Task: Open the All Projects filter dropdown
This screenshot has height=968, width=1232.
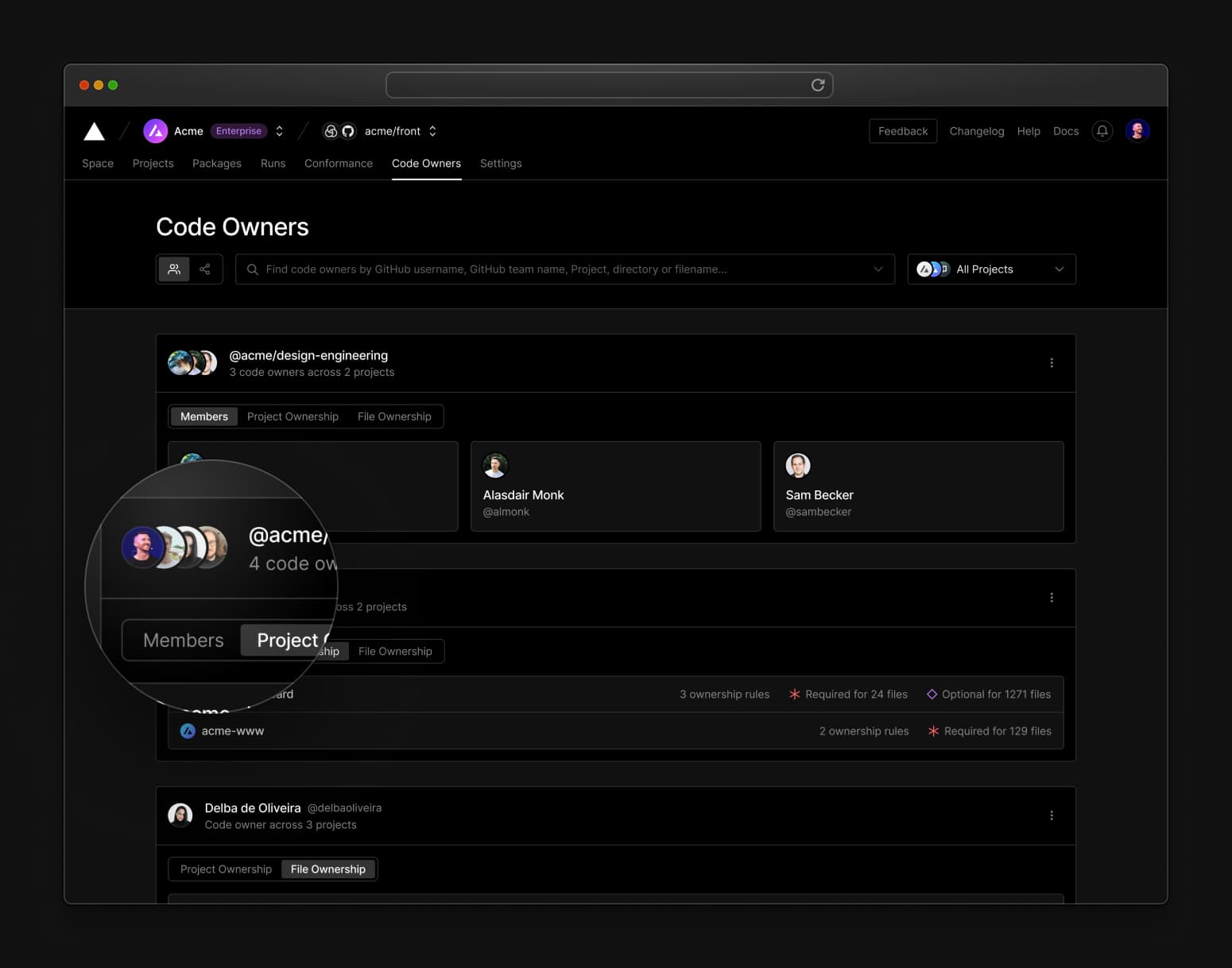Action: pyautogui.click(x=991, y=269)
